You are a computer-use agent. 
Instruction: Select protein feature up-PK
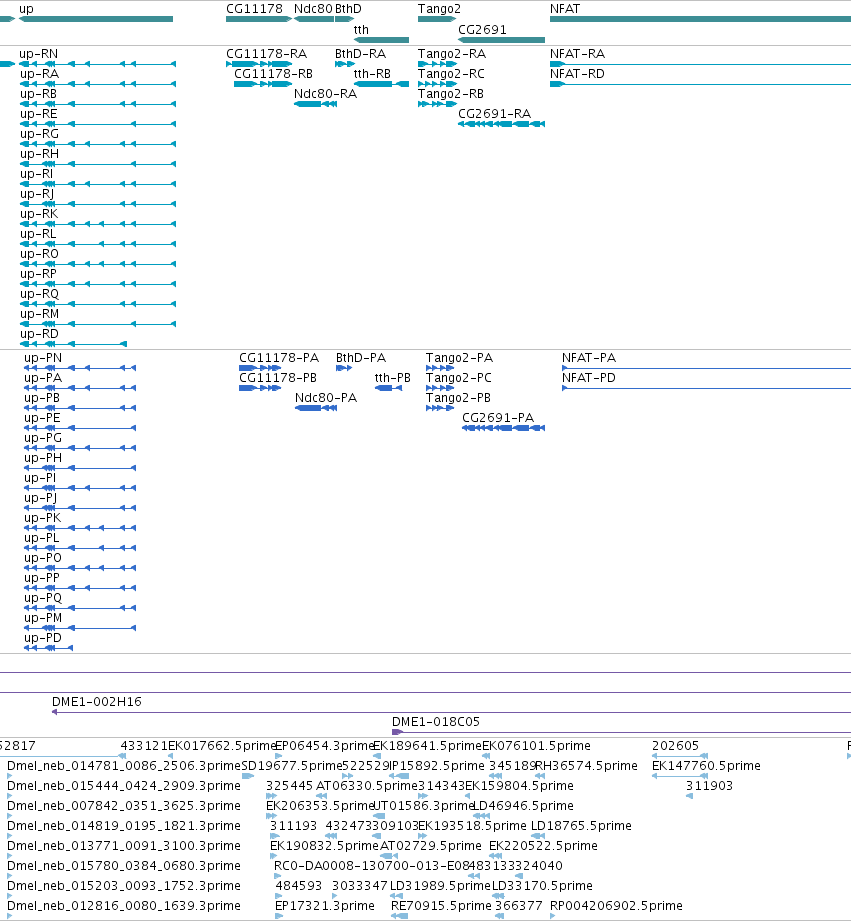pos(80,528)
